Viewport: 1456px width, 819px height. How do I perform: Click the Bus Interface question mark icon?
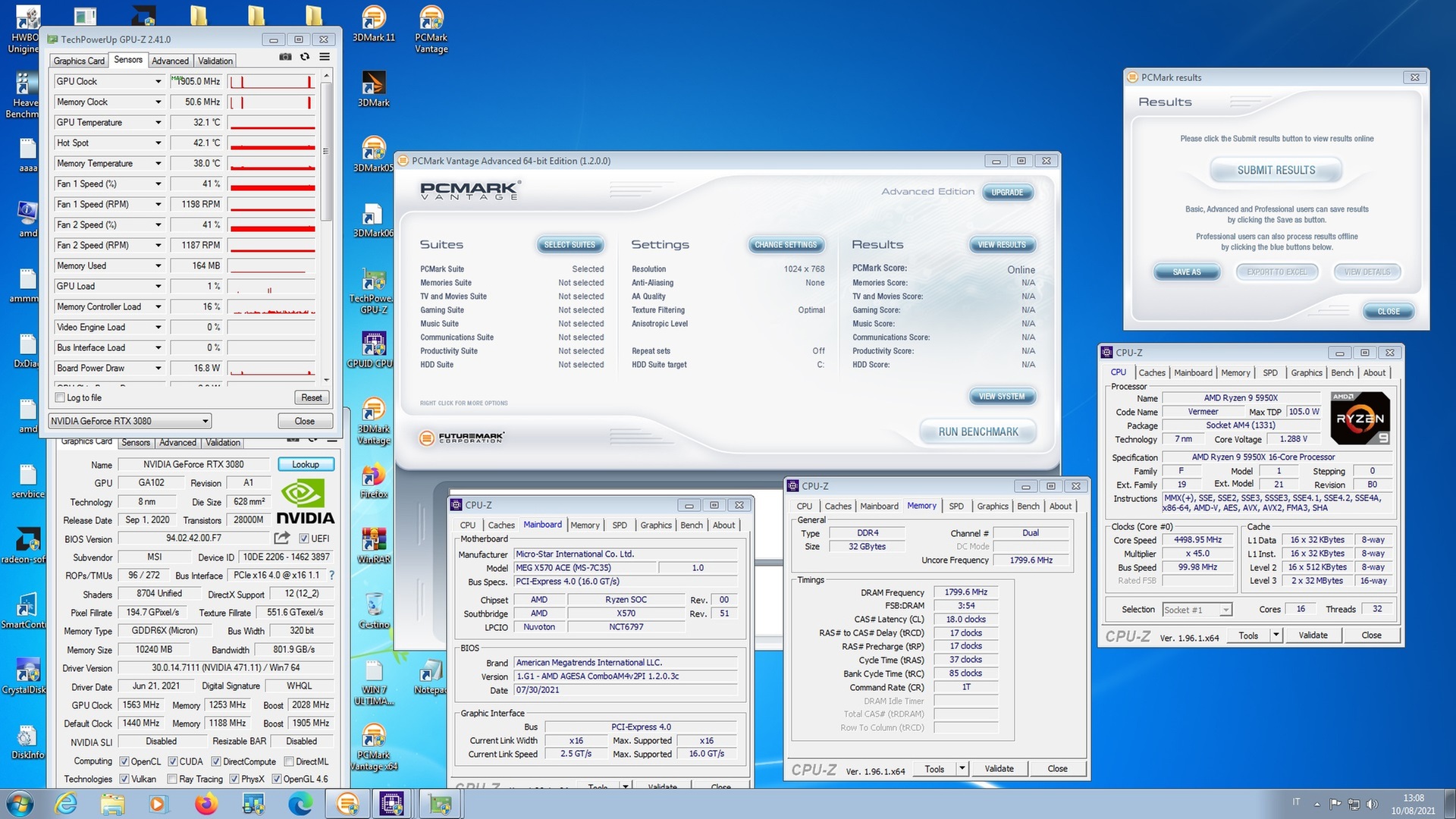(x=331, y=575)
